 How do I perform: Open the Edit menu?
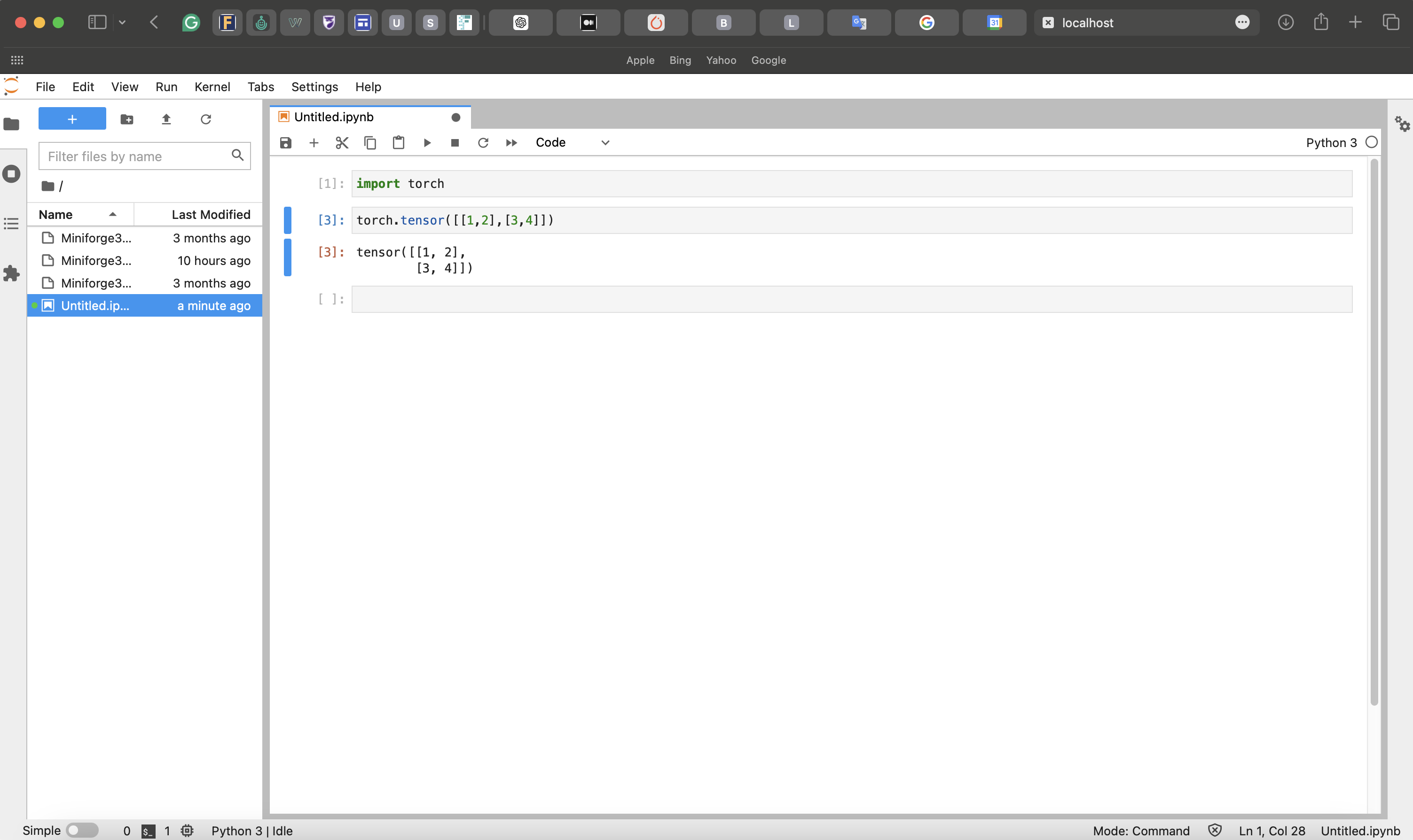[83, 86]
